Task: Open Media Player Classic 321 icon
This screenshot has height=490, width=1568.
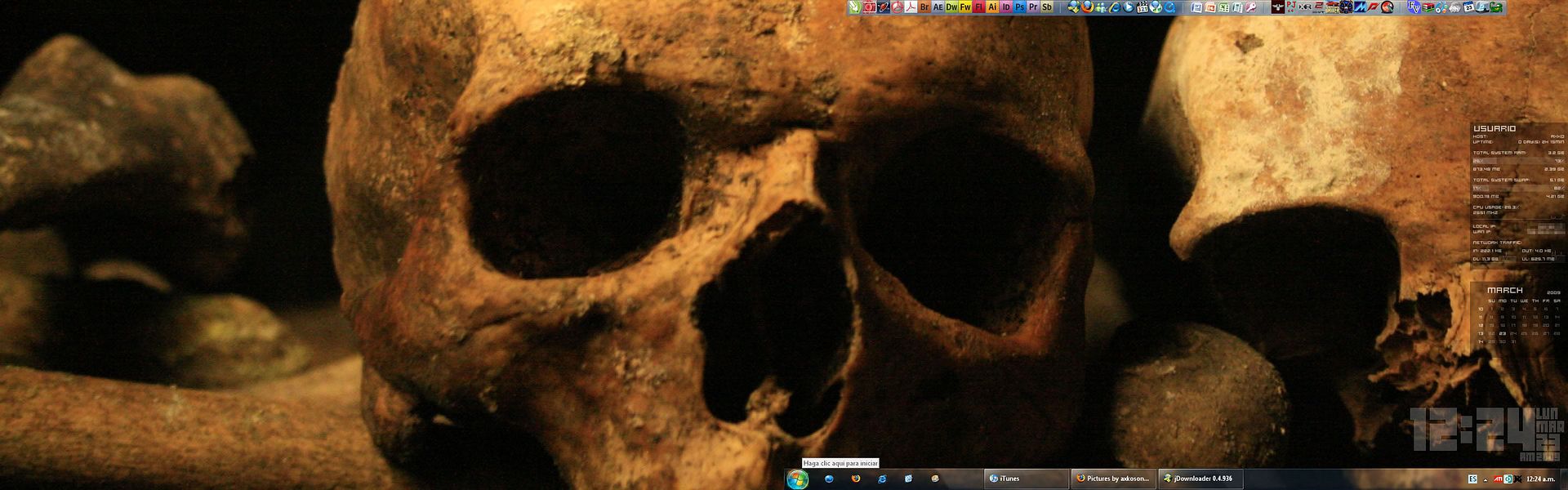Action: tap(1143, 7)
